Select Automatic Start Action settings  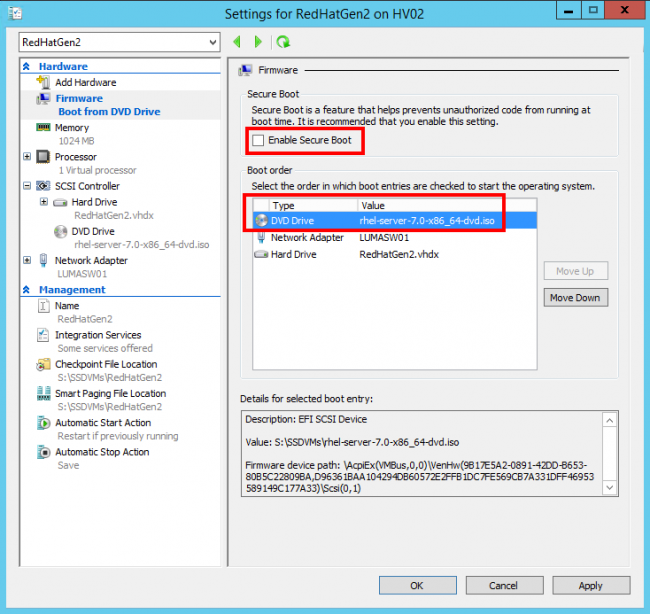(103, 423)
